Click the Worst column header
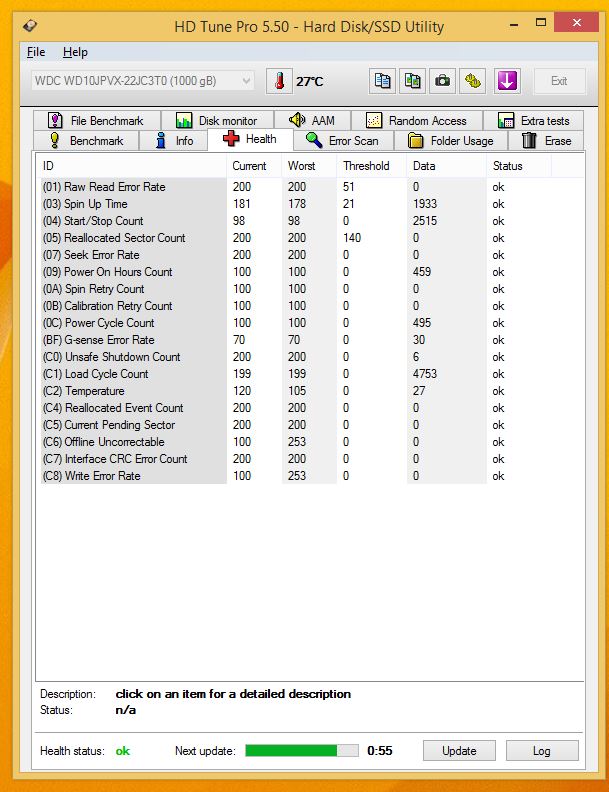Screen dimensions: 609x792 (309, 166)
